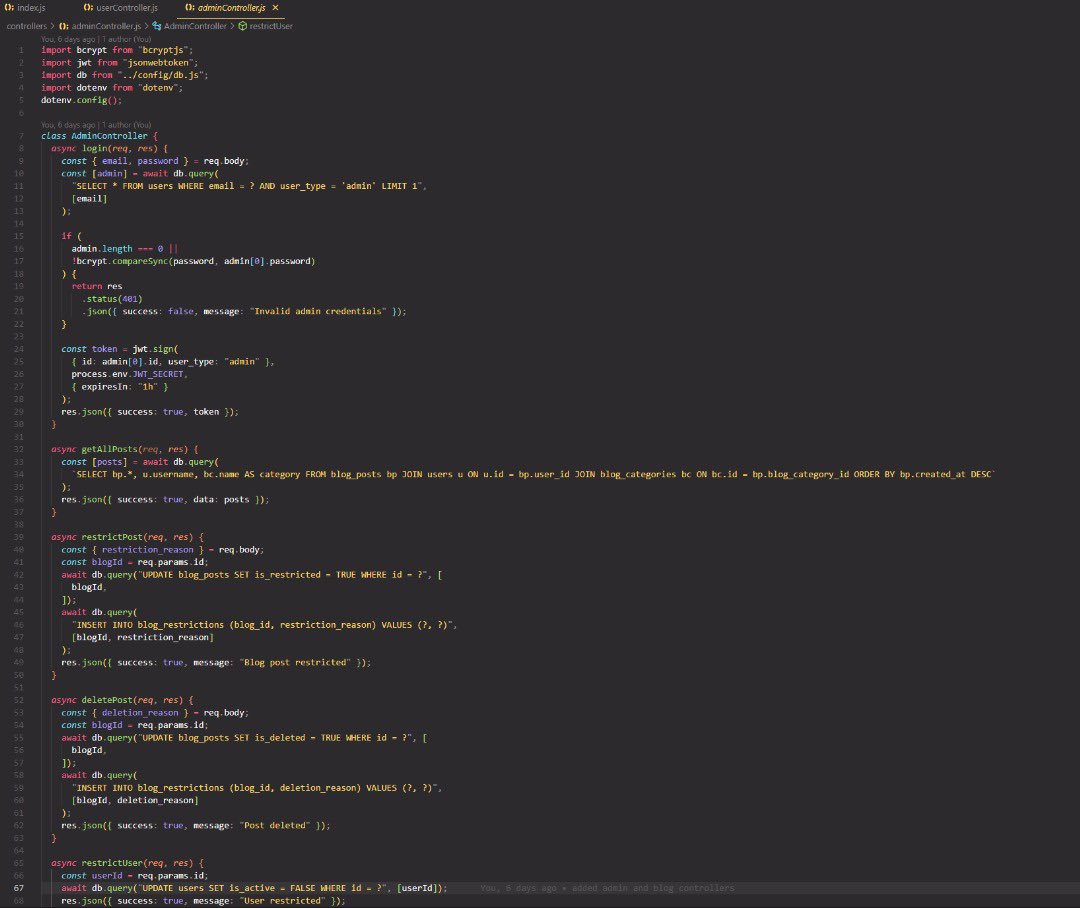Click line number 7 in the gutter
Image resolution: width=1080 pixels, height=908 pixels.
[21, 136]
